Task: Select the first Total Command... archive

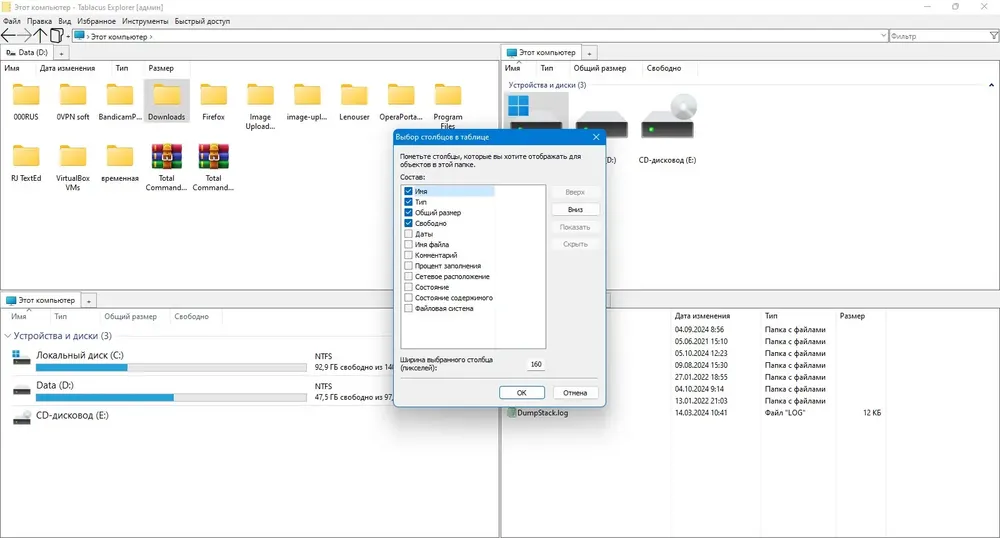Action: [x=166, y=167]
